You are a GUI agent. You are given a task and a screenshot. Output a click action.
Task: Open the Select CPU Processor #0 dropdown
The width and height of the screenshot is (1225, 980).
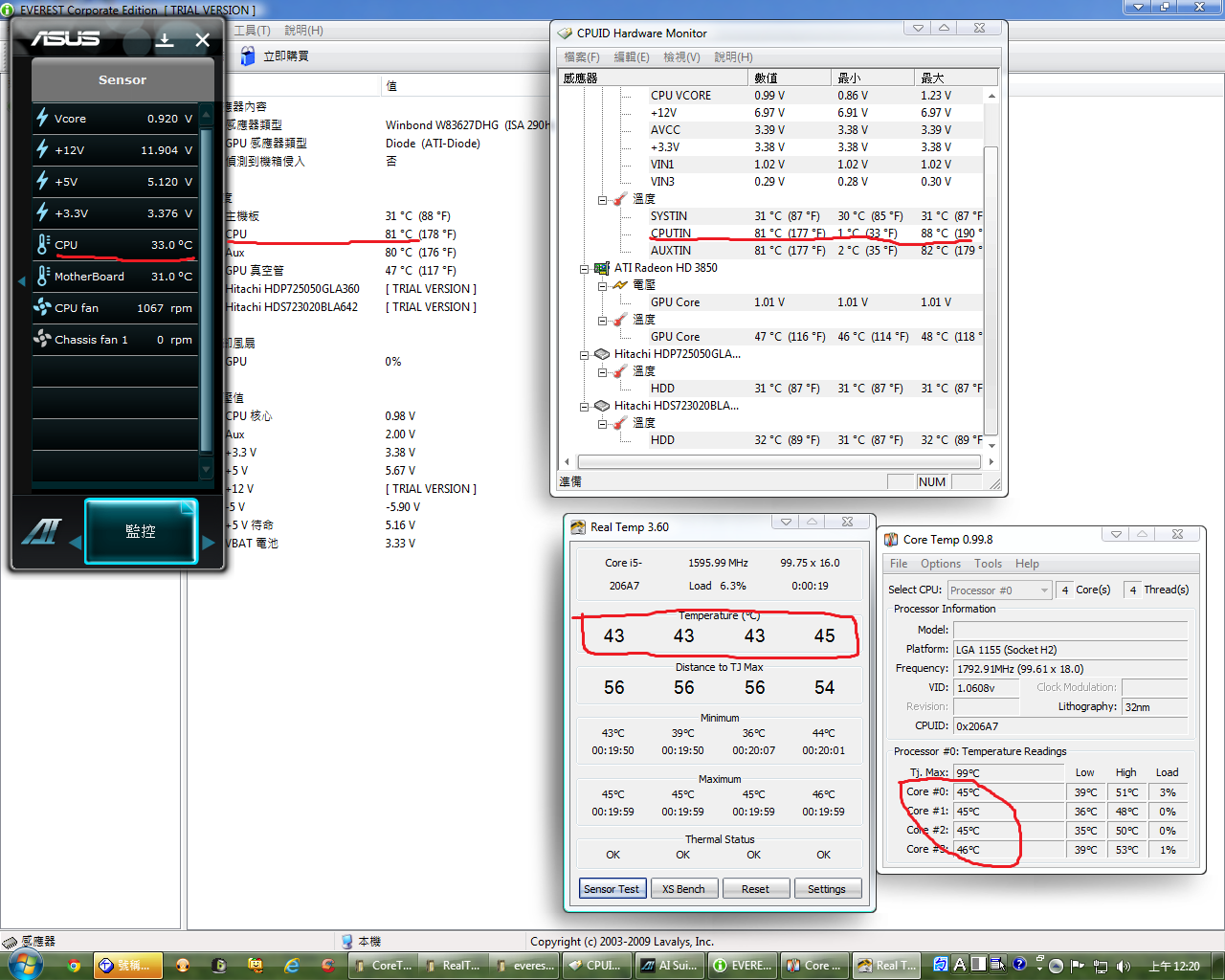click(999, 590)
